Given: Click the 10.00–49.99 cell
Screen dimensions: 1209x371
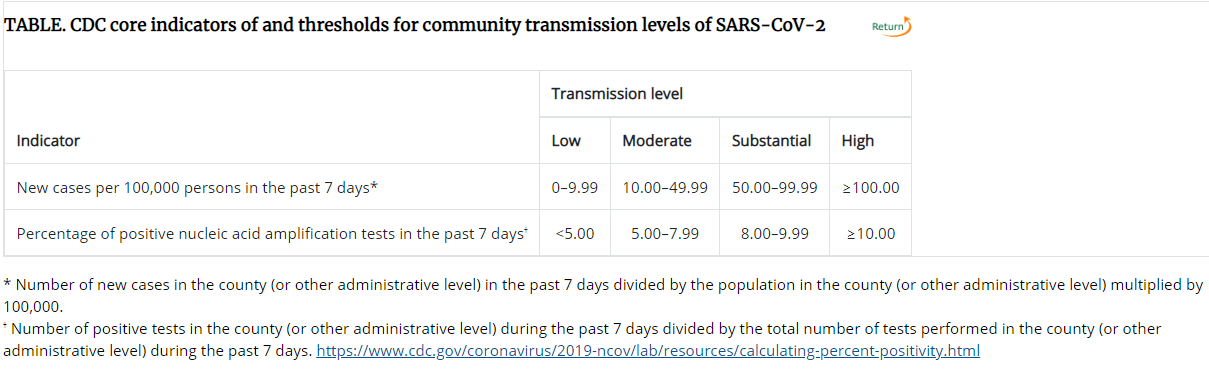Looking at the screenshot, I should click(666, 187).
